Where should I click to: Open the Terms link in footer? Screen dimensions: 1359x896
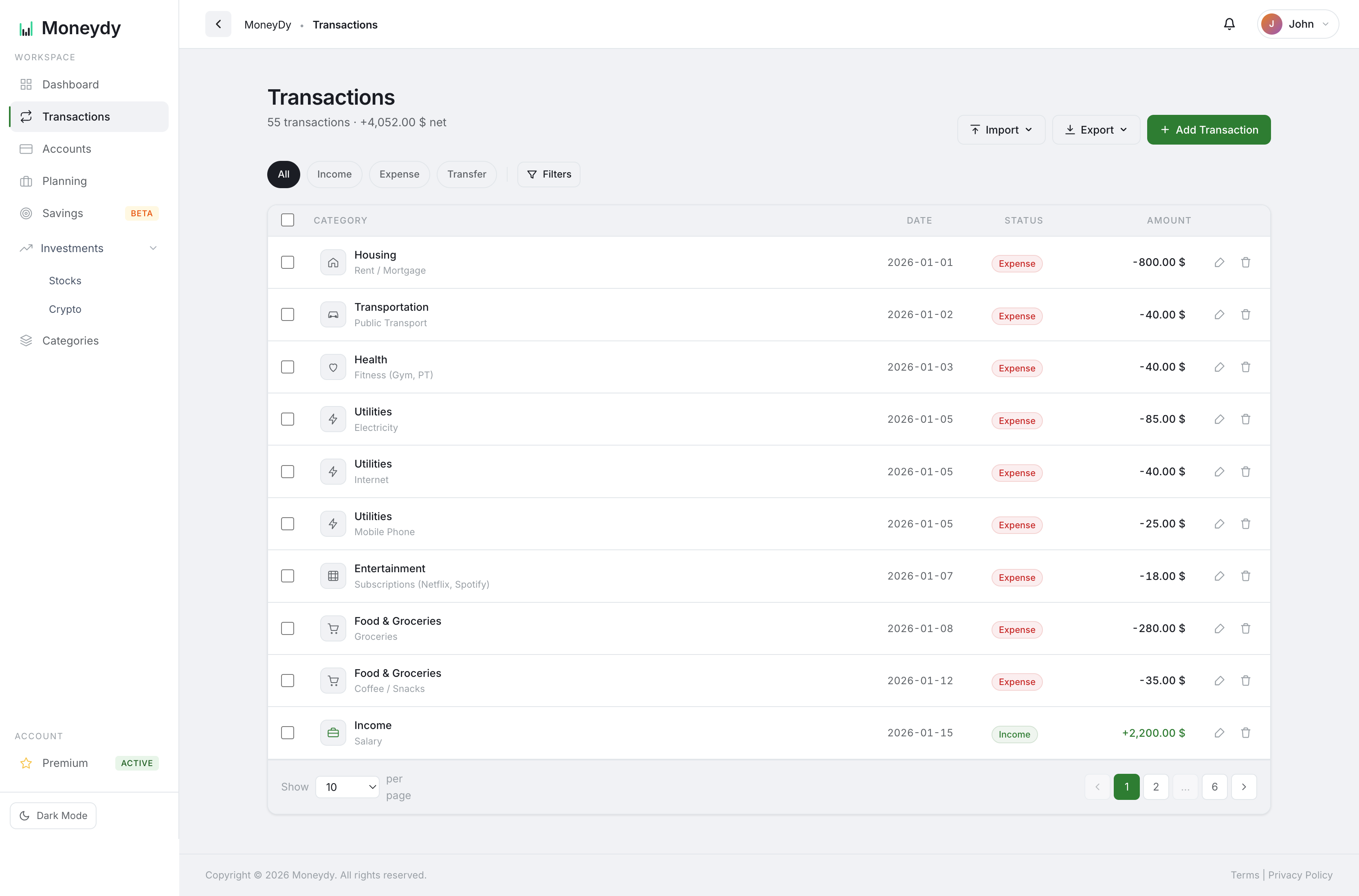tap(1245, 875)
